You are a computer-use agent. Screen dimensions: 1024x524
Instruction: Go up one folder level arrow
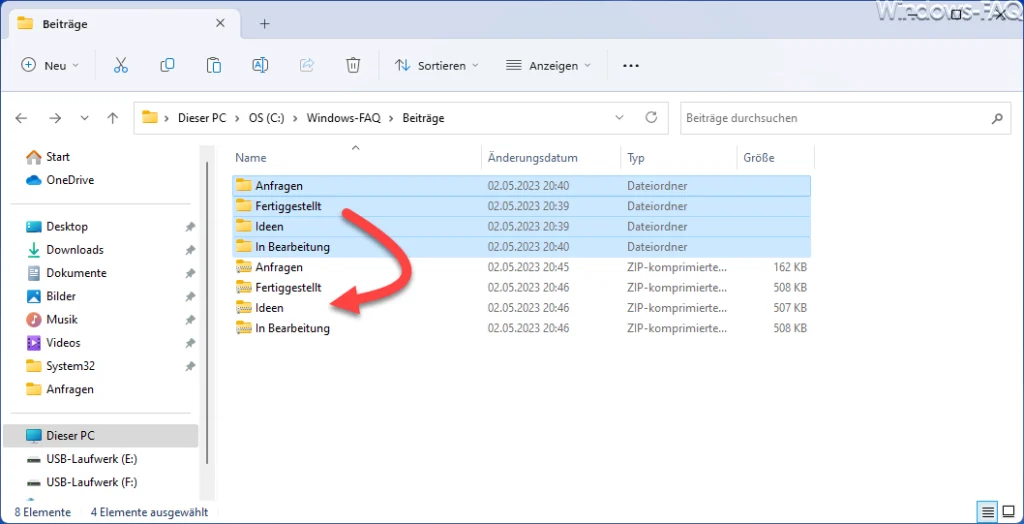click(113, 118)
